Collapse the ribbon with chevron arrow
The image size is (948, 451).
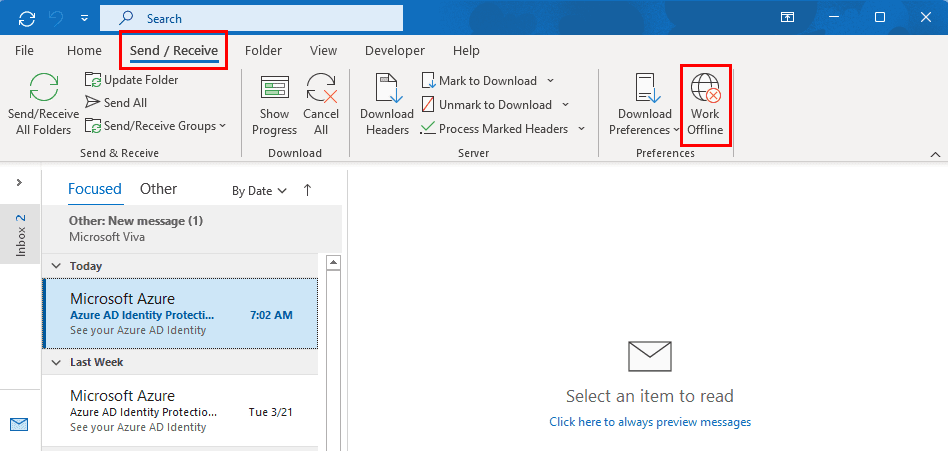935,155
